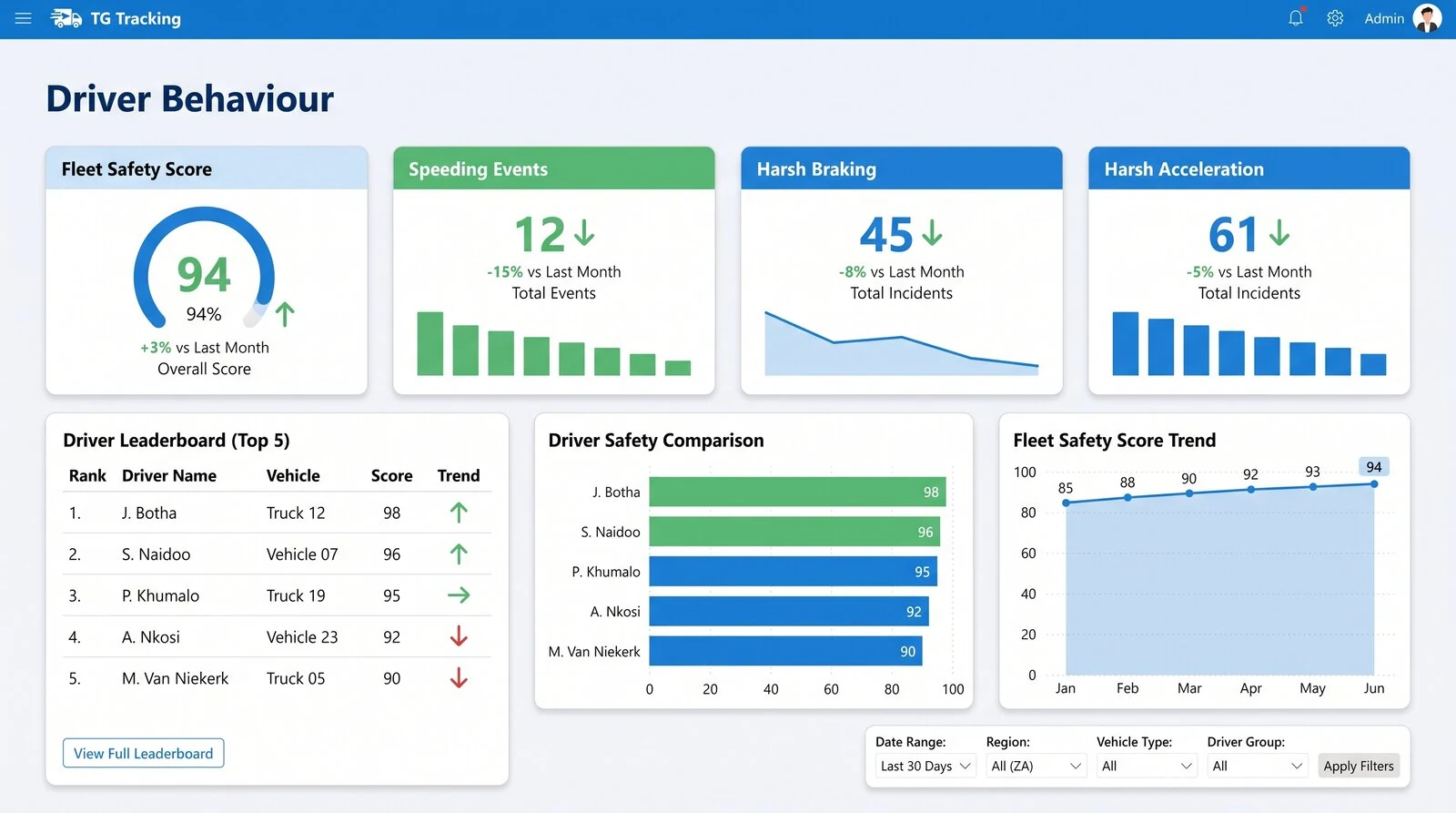Click M. Van Niekerk's downward trend arrow

tap(459, 677)
